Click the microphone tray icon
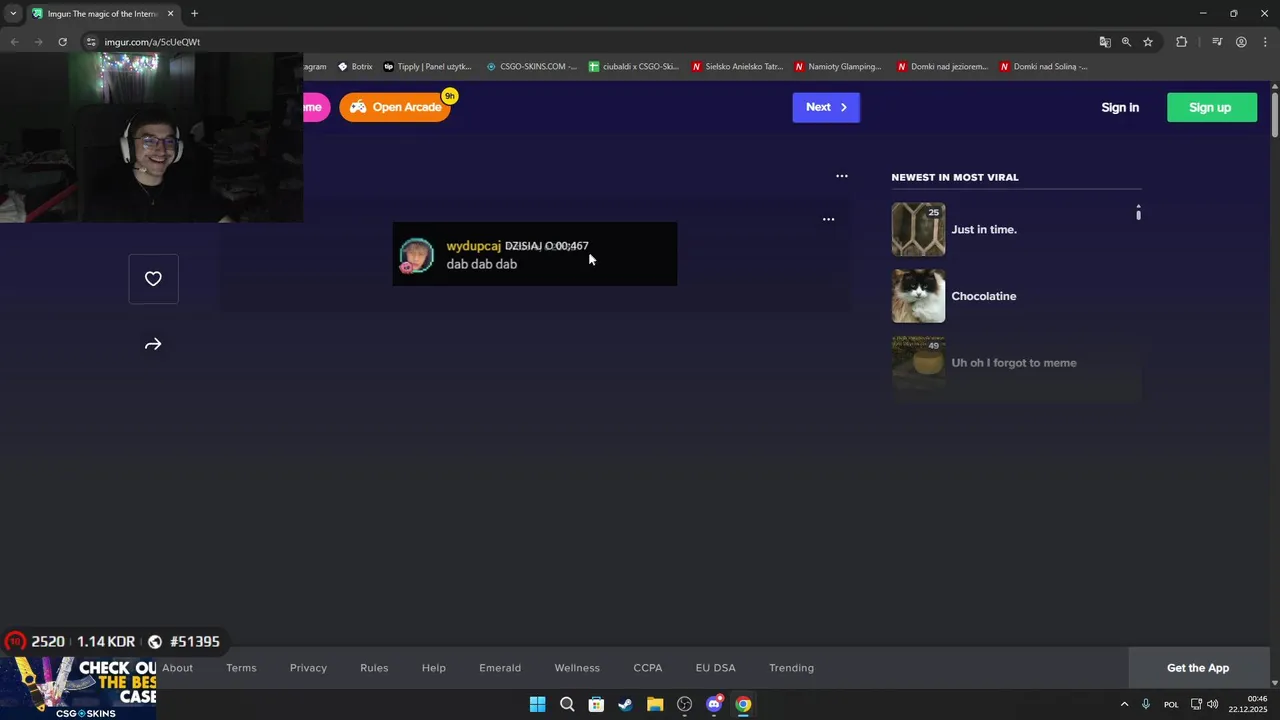Viewport: 1280px width, 720px height. (1146, 704)
